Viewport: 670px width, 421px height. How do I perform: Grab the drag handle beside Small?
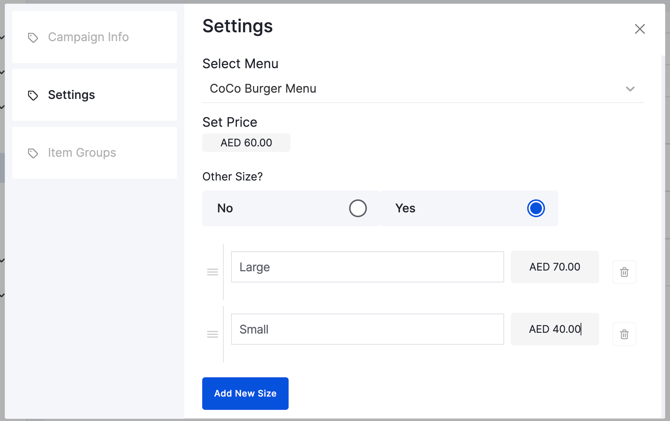[x=212, y=334]
